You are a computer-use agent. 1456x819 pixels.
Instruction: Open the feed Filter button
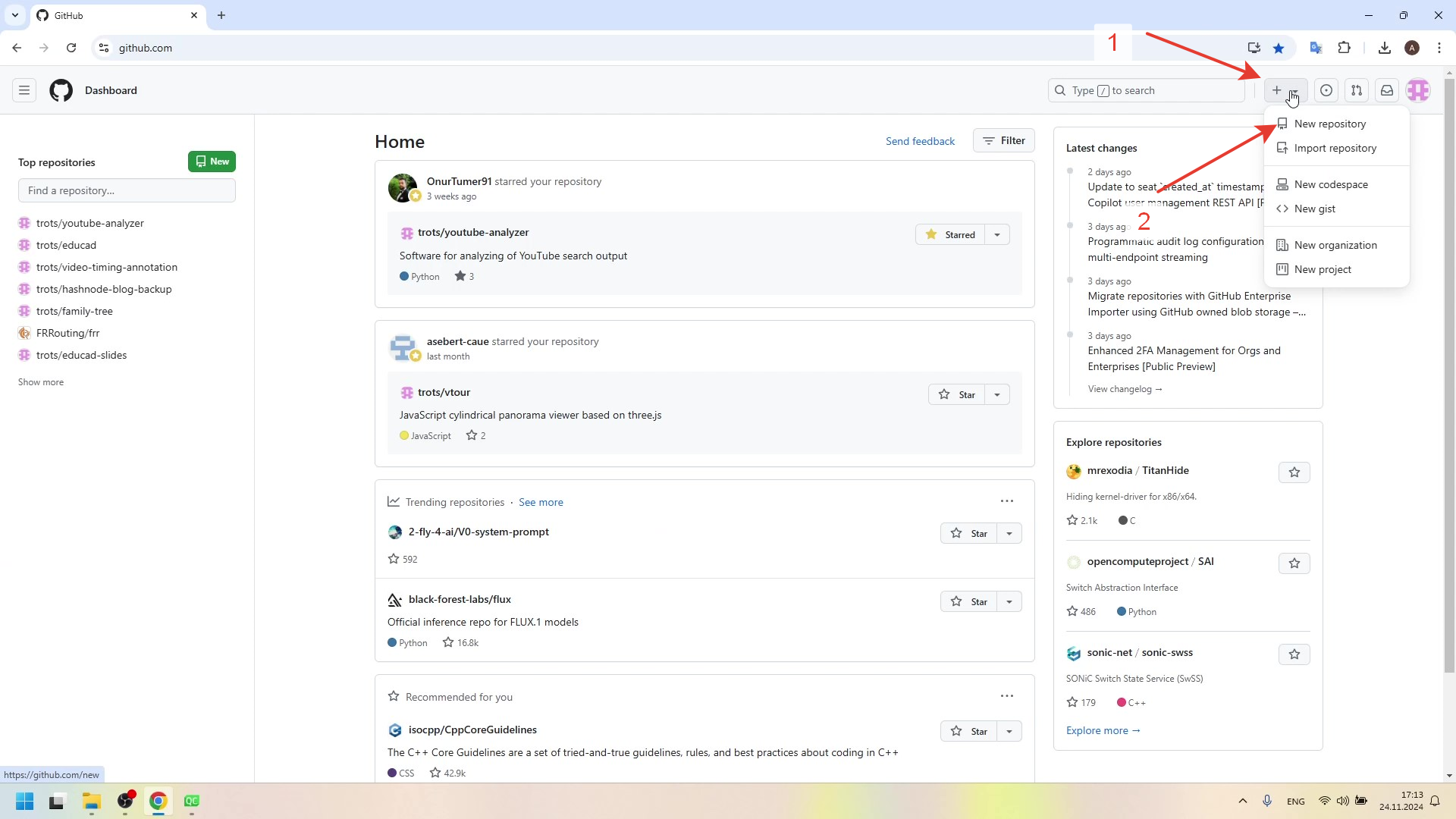tap(1003, 140)
